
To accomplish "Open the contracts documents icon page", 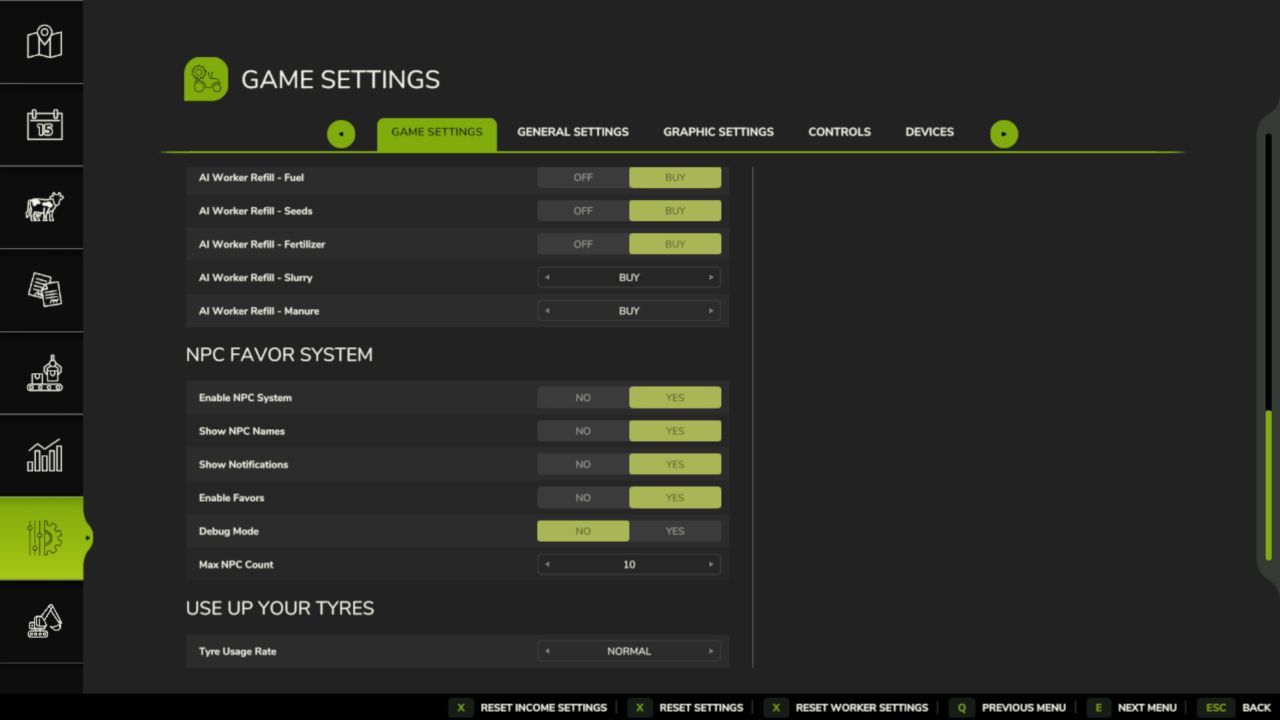I will [x=43, y=290].
